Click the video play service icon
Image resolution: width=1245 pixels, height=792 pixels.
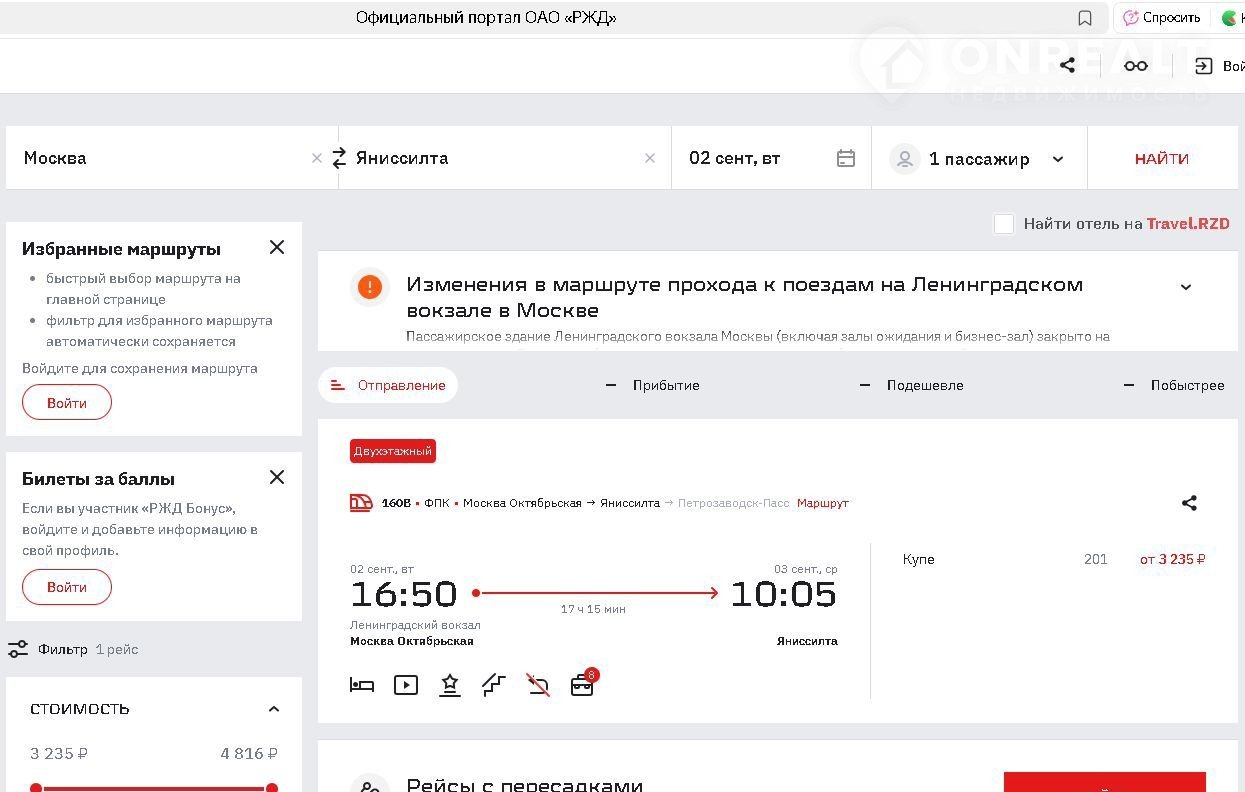(x=406, y=685)
